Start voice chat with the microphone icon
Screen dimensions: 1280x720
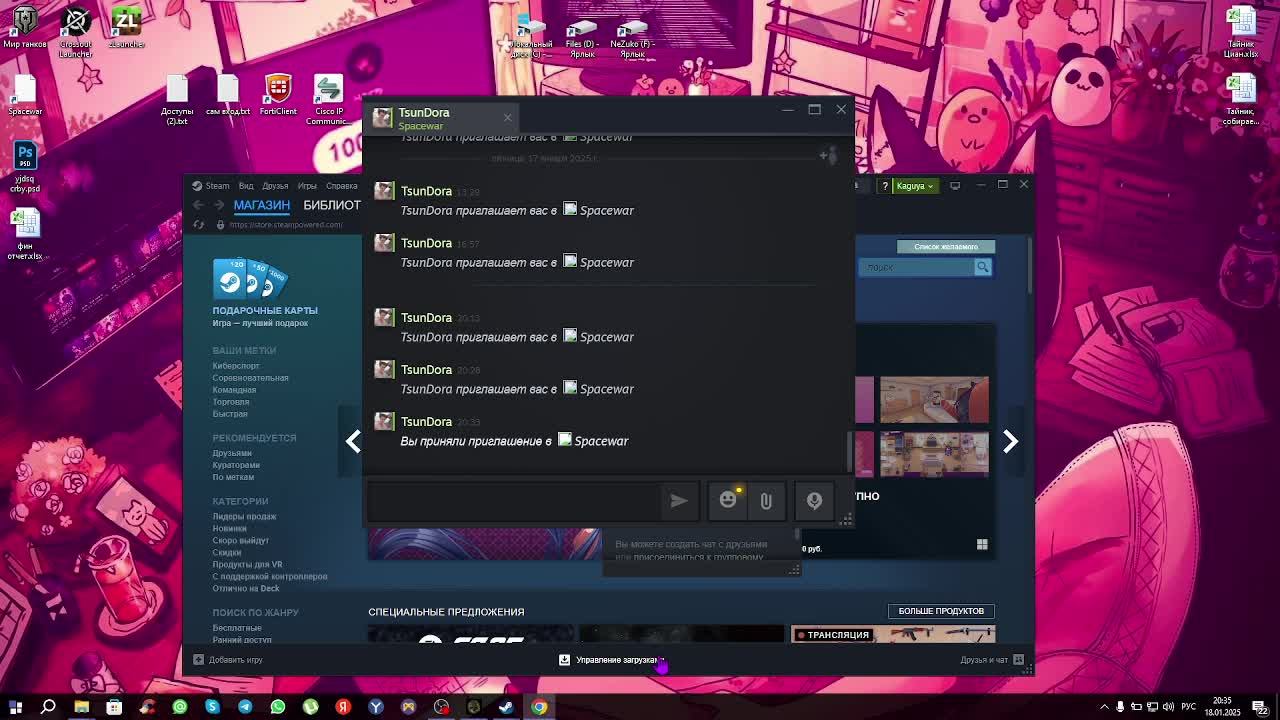coord(814,501)
